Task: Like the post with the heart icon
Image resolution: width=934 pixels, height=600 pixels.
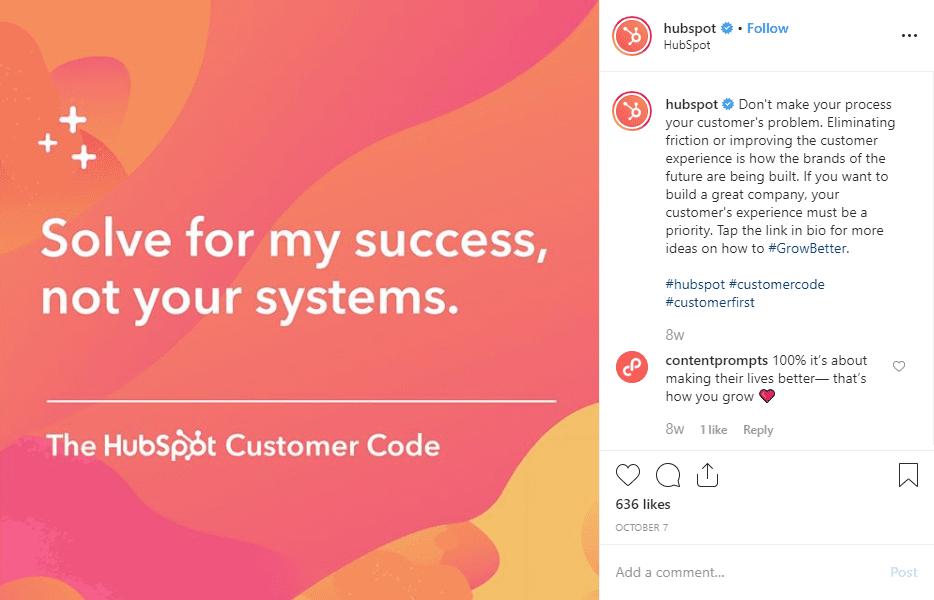Action: (628, 475)
